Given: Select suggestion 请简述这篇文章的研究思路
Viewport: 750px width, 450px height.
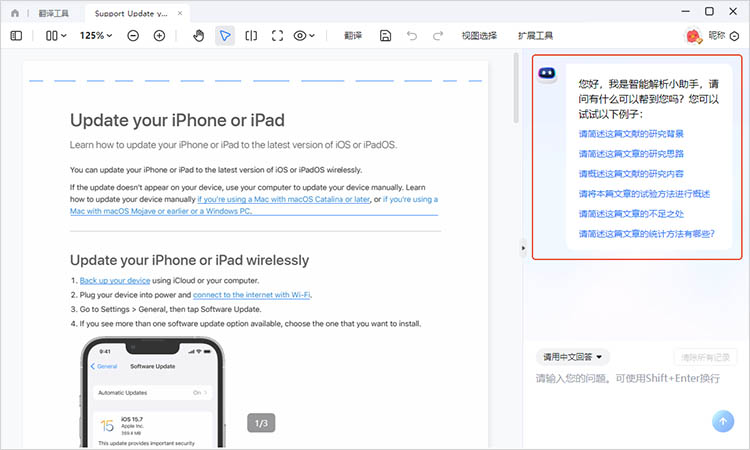Looking at the screenshot, I should (x=631, y=154).
